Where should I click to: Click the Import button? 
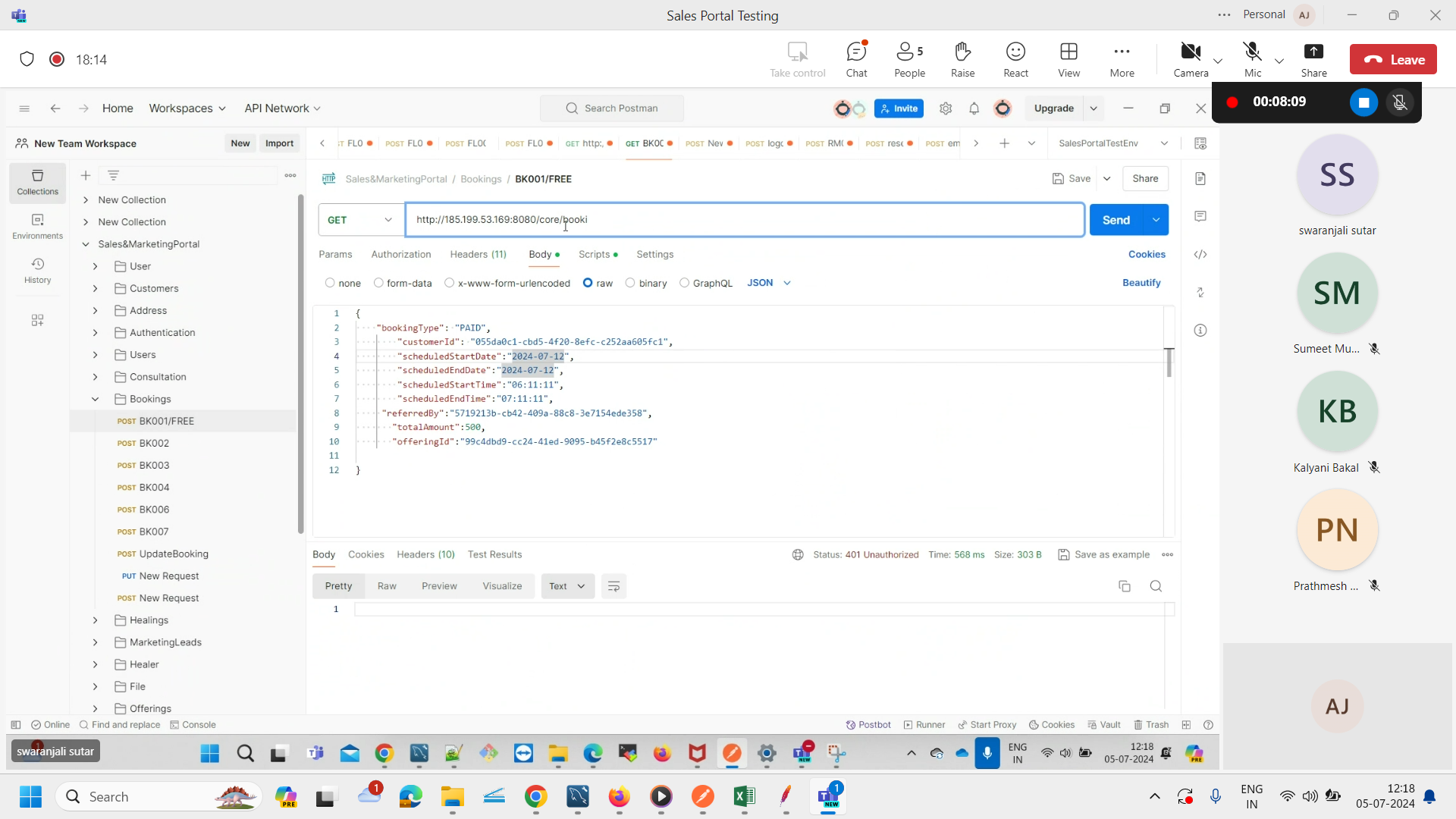pos(279,143)
